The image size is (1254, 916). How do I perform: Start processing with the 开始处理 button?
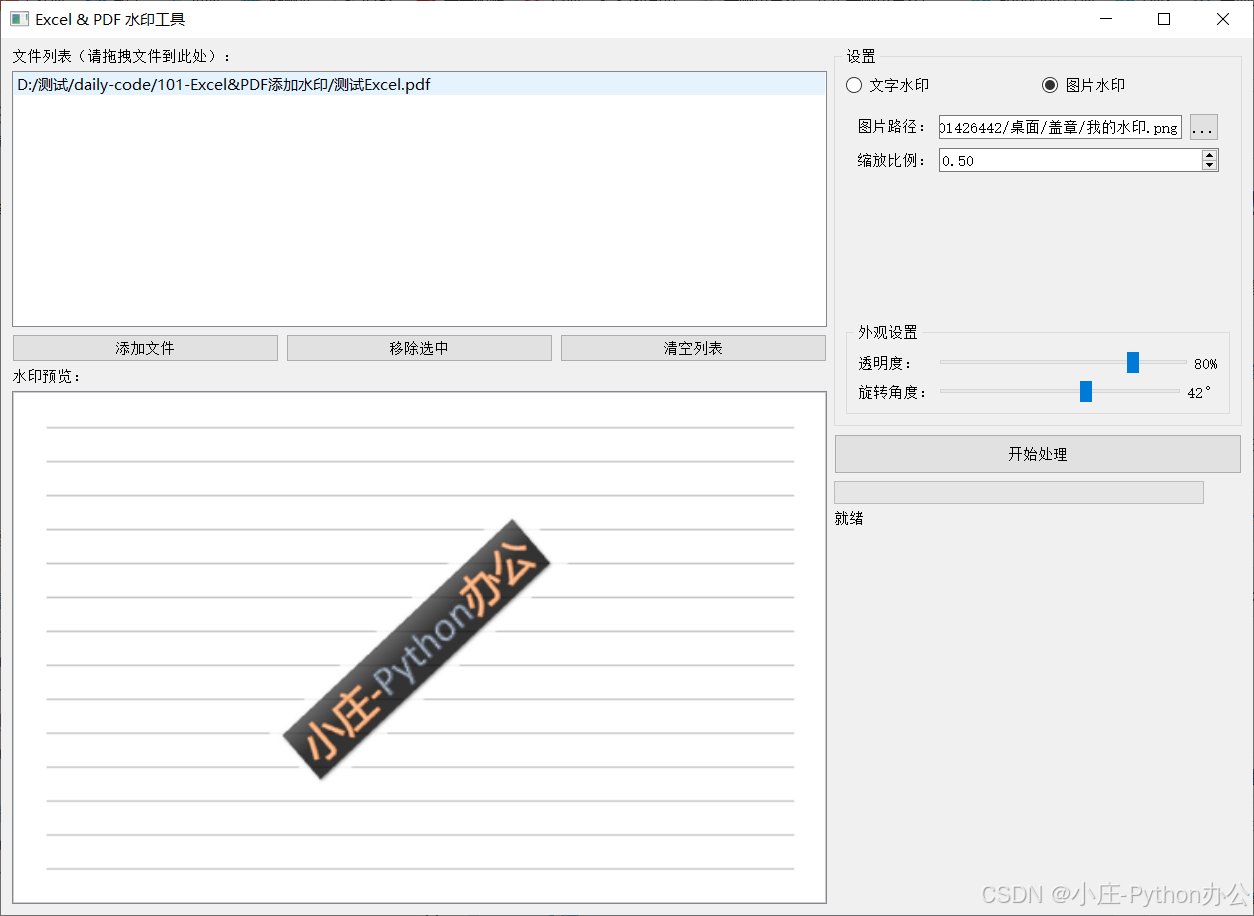(x=1038, y=453)
